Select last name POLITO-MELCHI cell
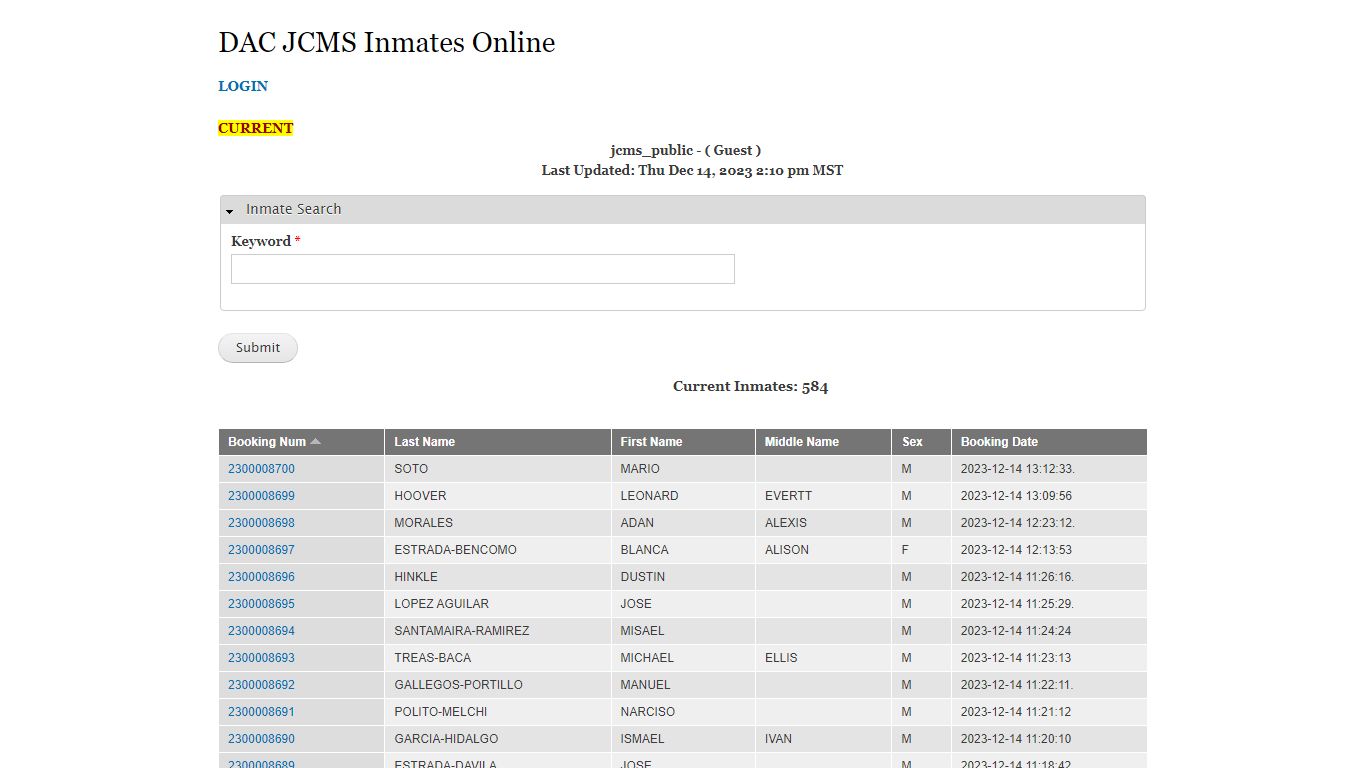 498,712
